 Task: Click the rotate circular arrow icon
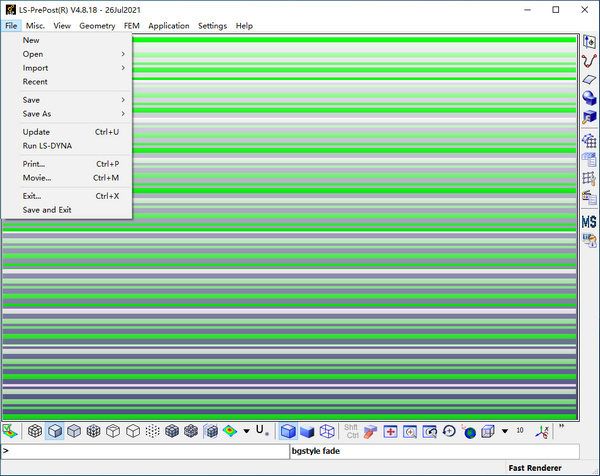point(449,431)
